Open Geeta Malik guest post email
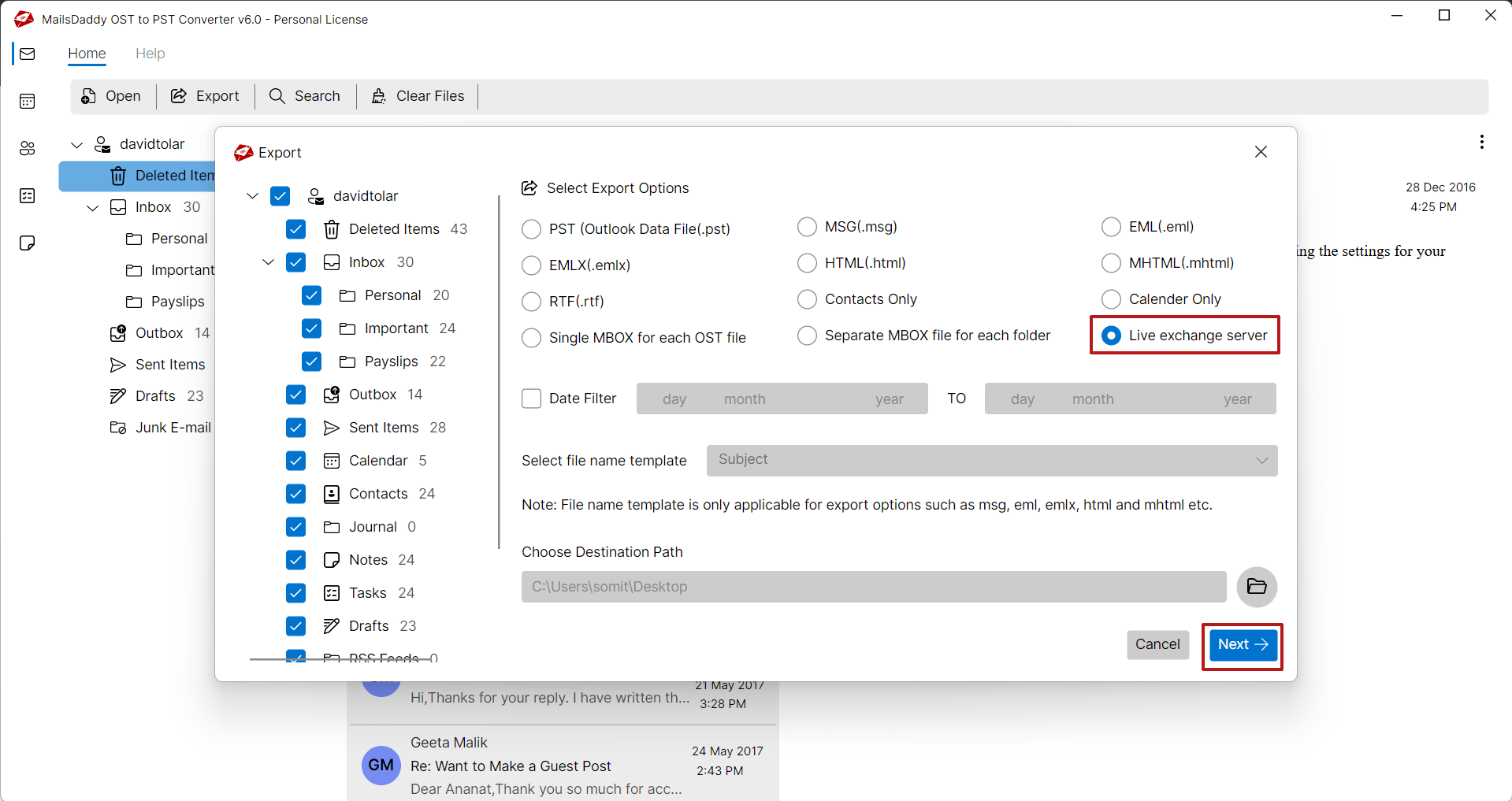Screen dimensions: 1512x801 (x=563, y=766)
